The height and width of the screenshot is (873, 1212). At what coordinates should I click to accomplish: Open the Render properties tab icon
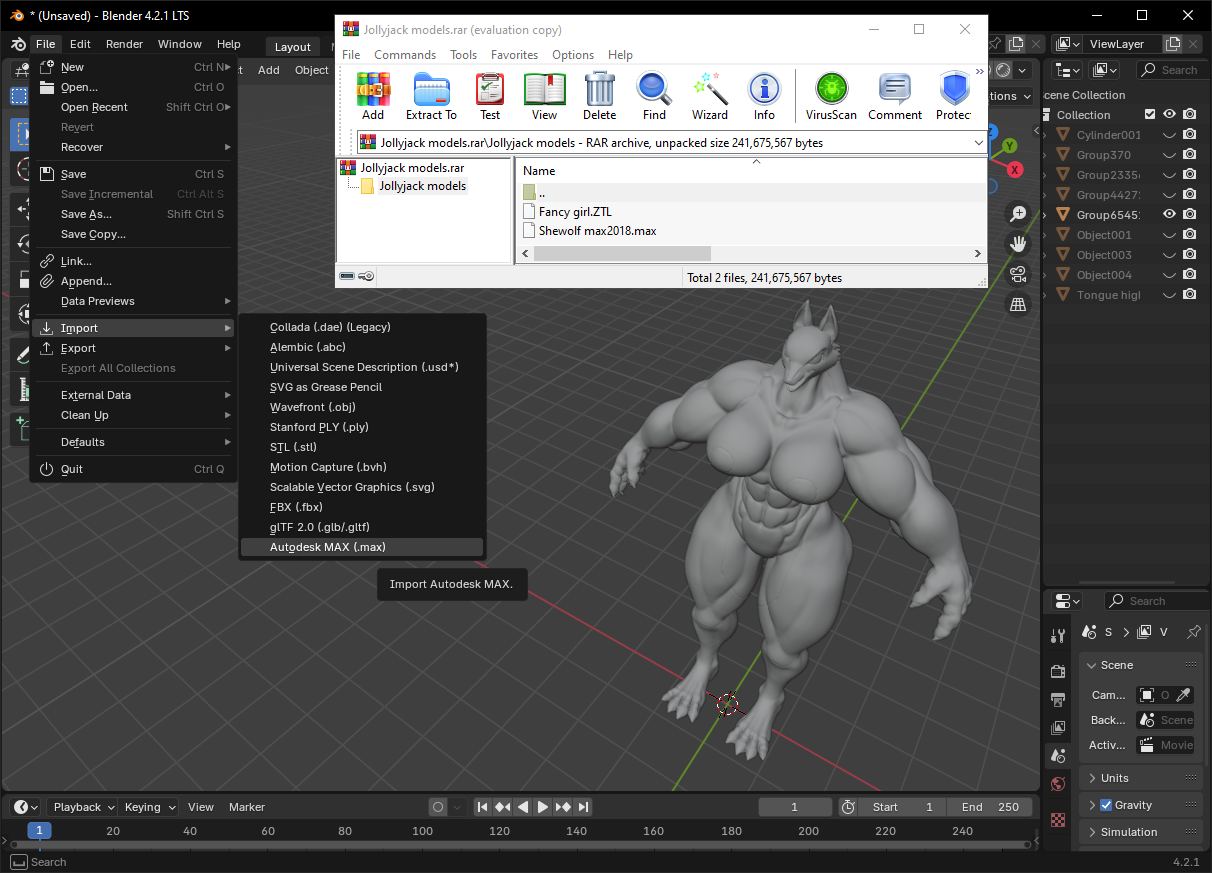click(x=1058, y=671)
